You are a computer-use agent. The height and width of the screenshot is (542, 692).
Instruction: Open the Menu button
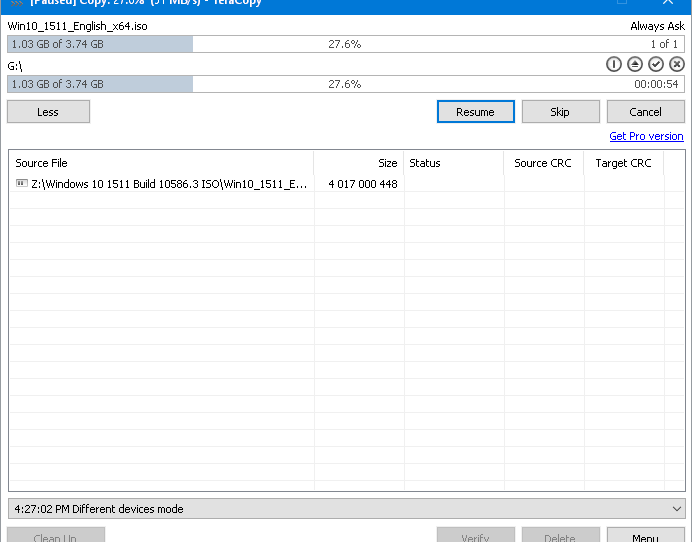(646, 535)
